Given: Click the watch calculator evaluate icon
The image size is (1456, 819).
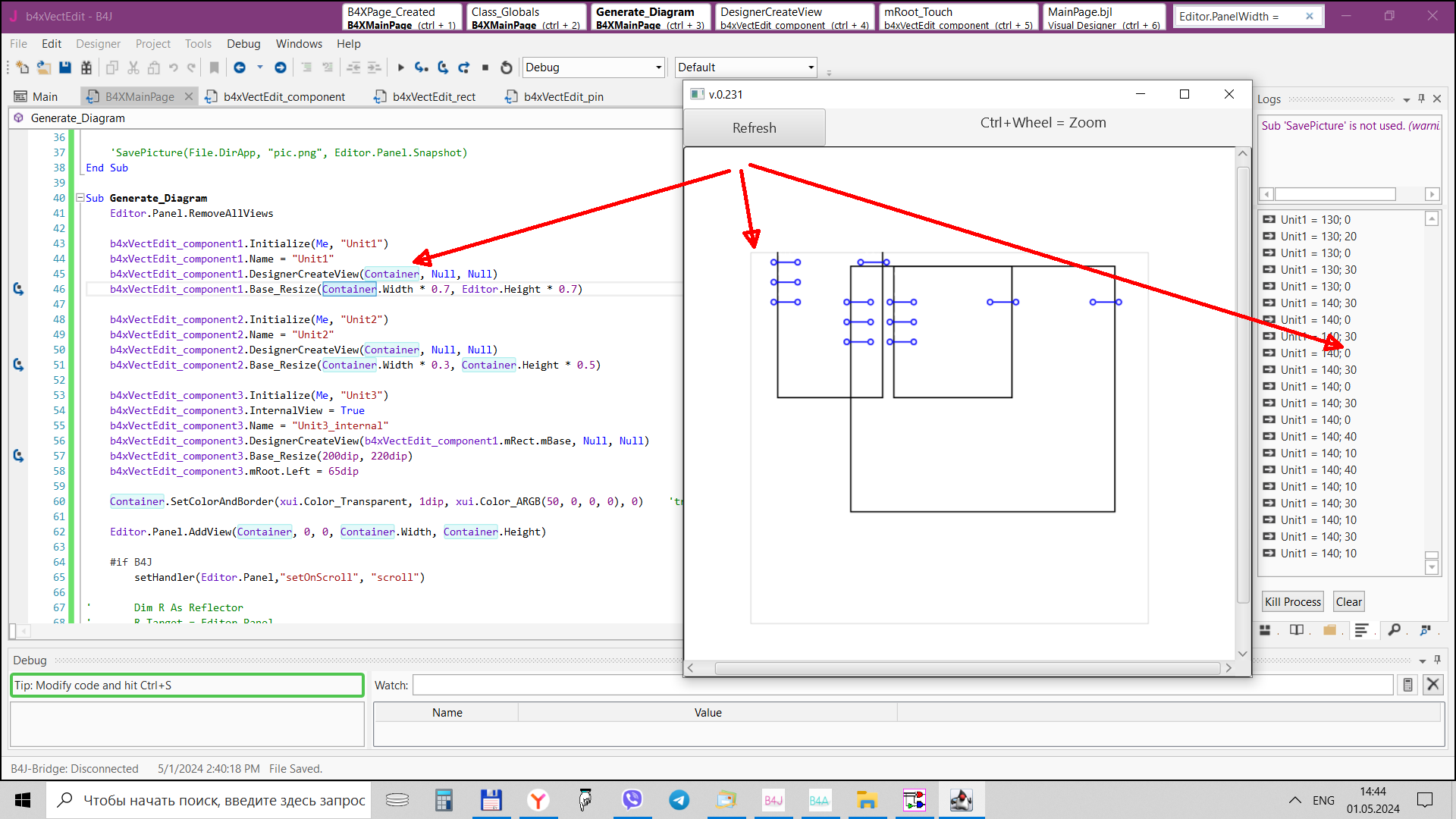Looking at the screenshot, I should tap(1407, 685).
